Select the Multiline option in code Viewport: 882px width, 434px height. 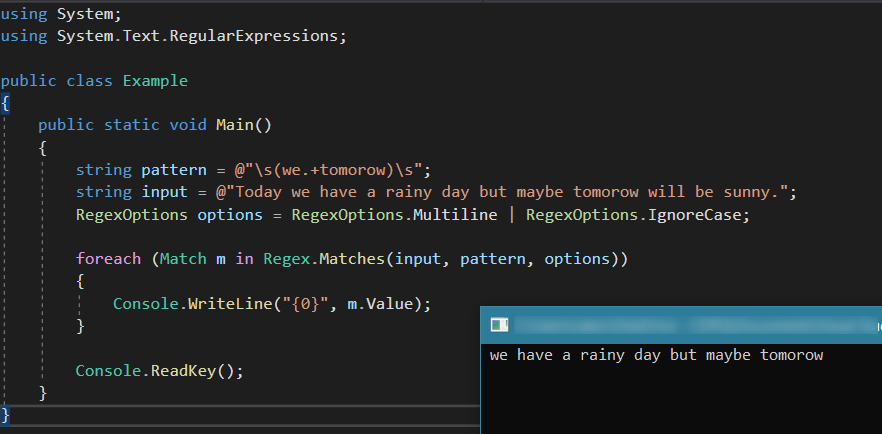465,214
